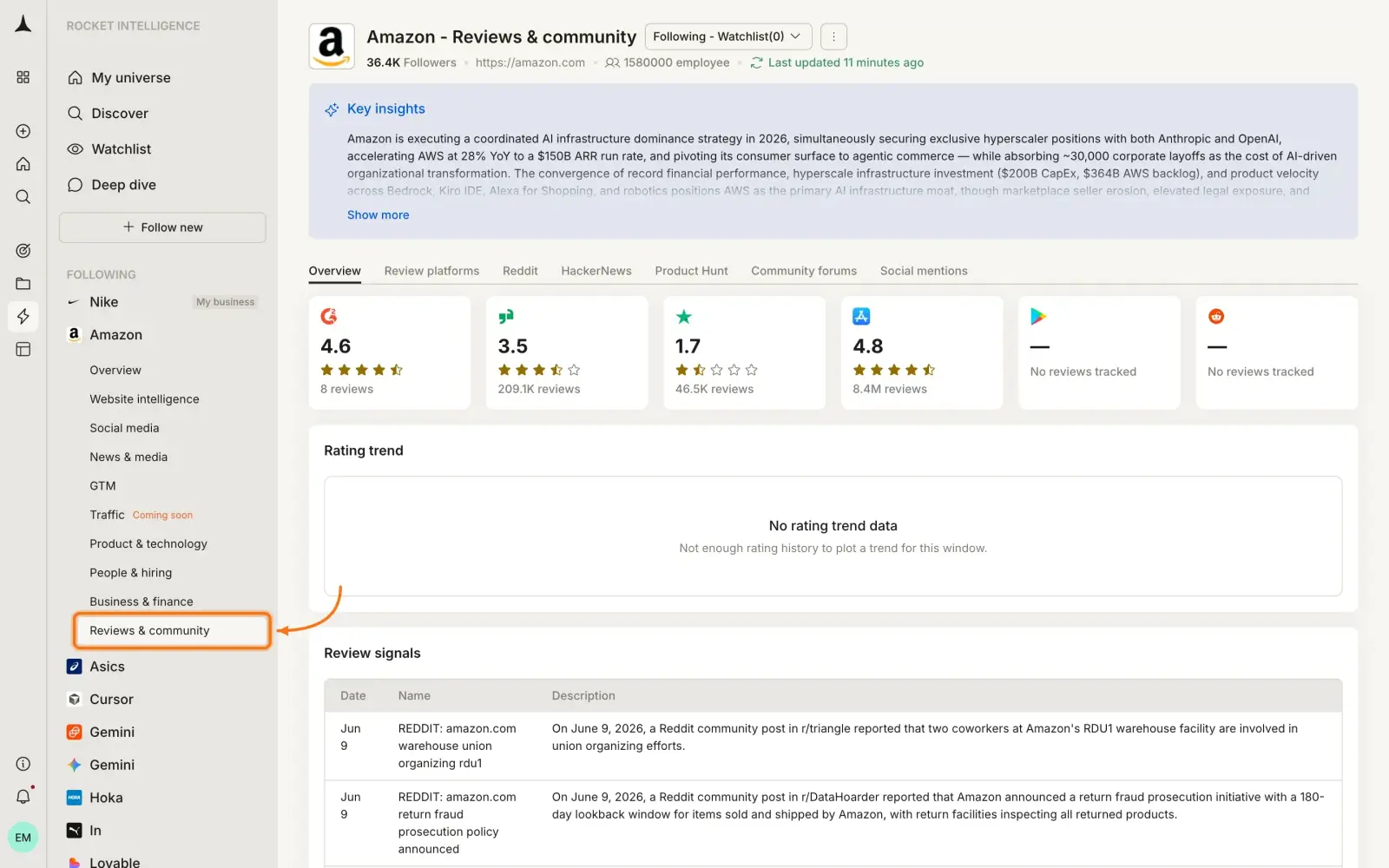Select Website intelligence under Amazon
Viewport: 1389px width, 868px height.
click(144, 399)
